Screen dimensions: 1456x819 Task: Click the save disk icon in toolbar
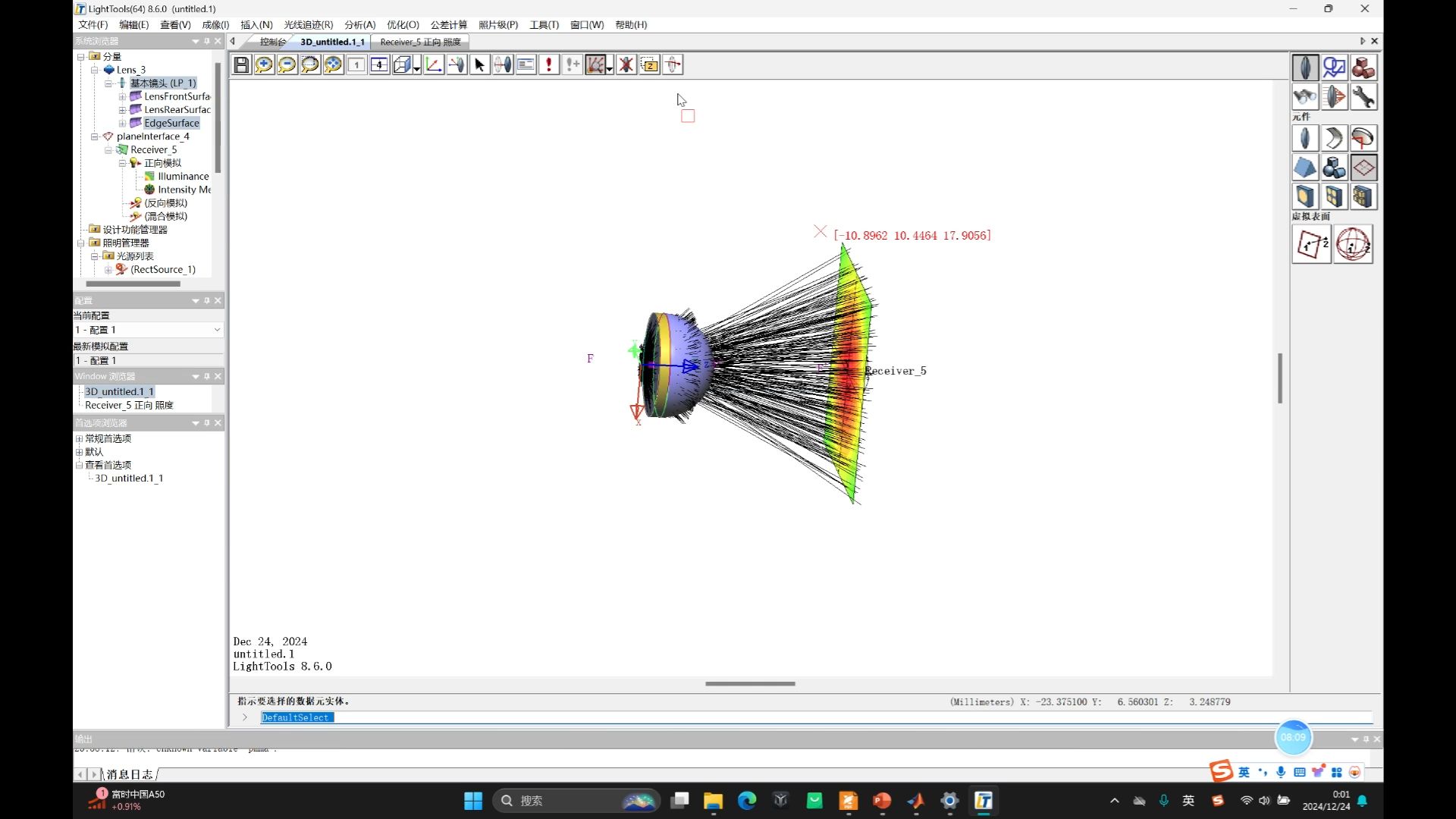241,65
